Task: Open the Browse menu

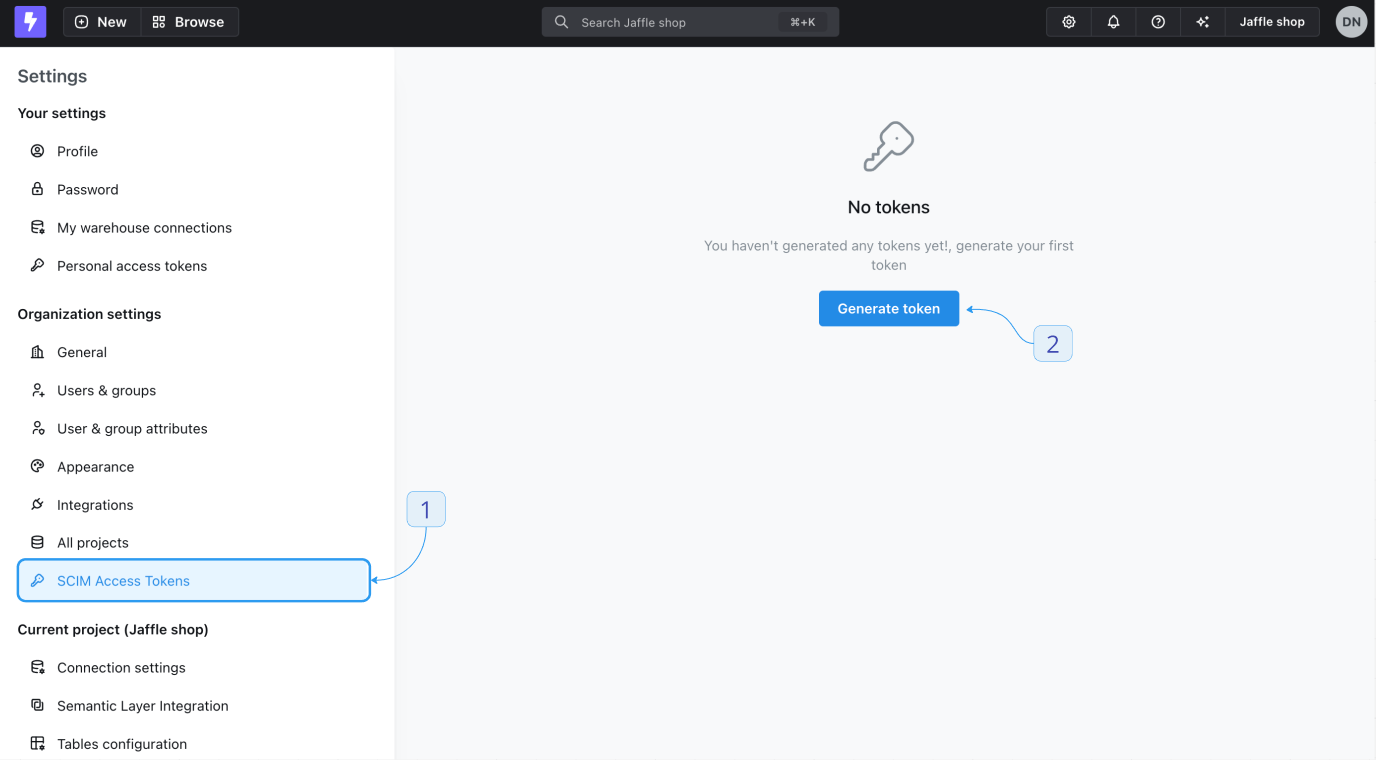Action: pos(189,22)
